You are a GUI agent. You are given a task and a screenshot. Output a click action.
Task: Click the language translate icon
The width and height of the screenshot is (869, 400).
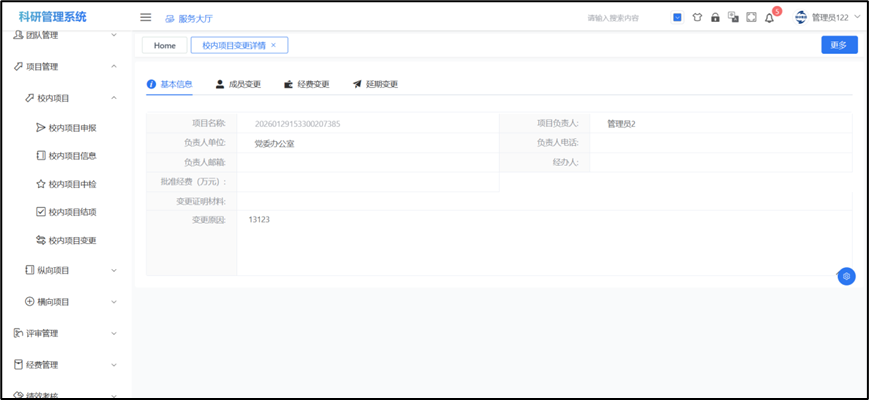pyautogui.click(x=733, y=17)
